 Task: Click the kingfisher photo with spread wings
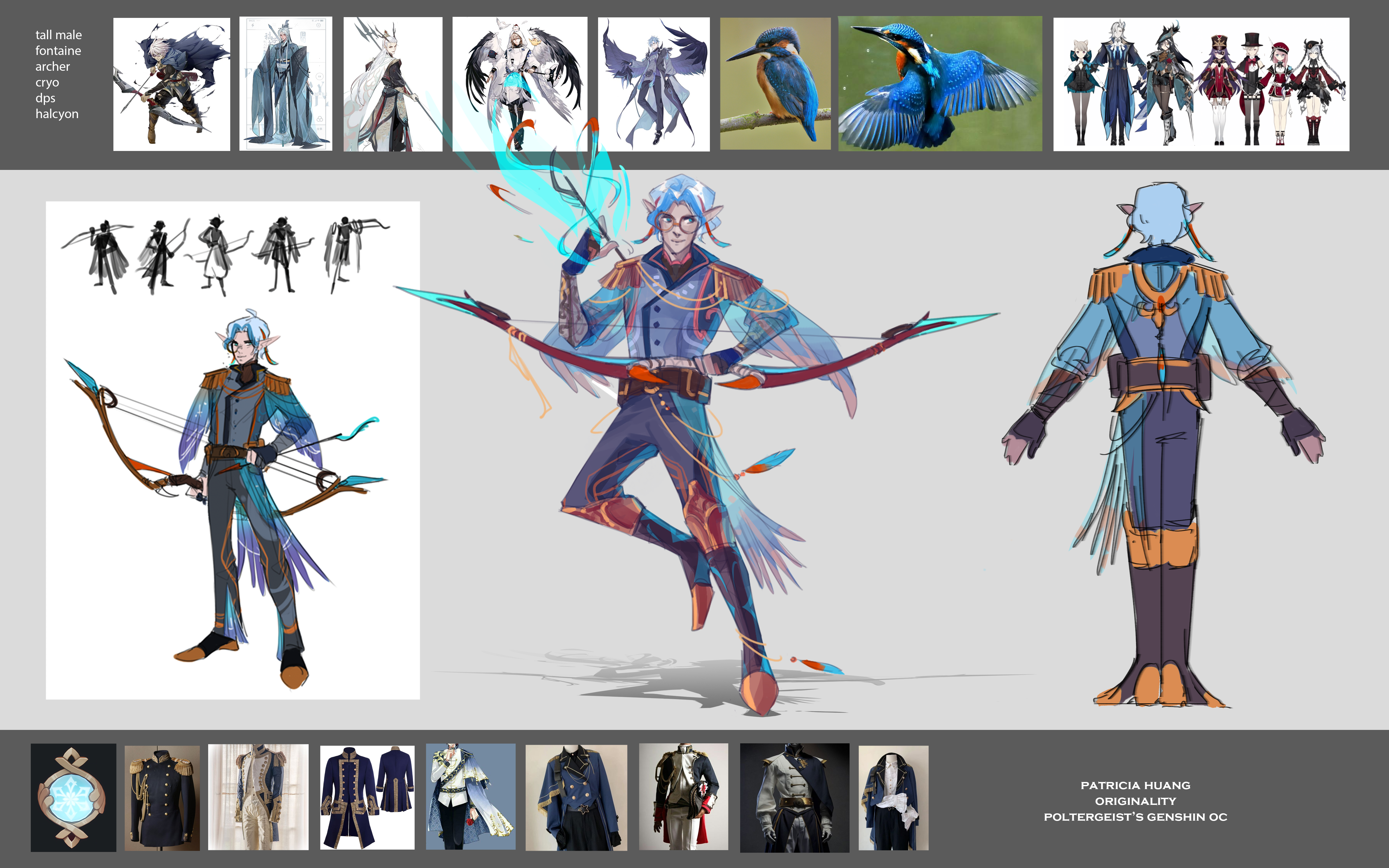click(940, 84)
